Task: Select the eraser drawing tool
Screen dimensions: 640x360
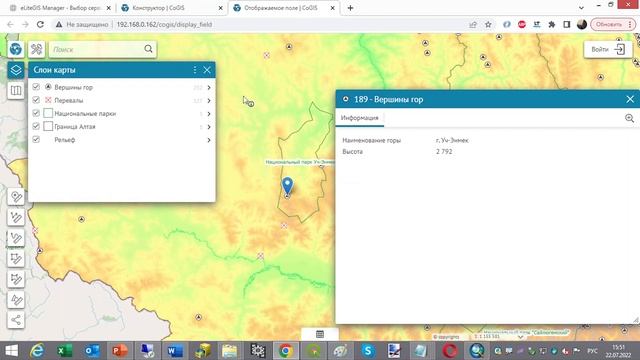Action: coord(16,300)
